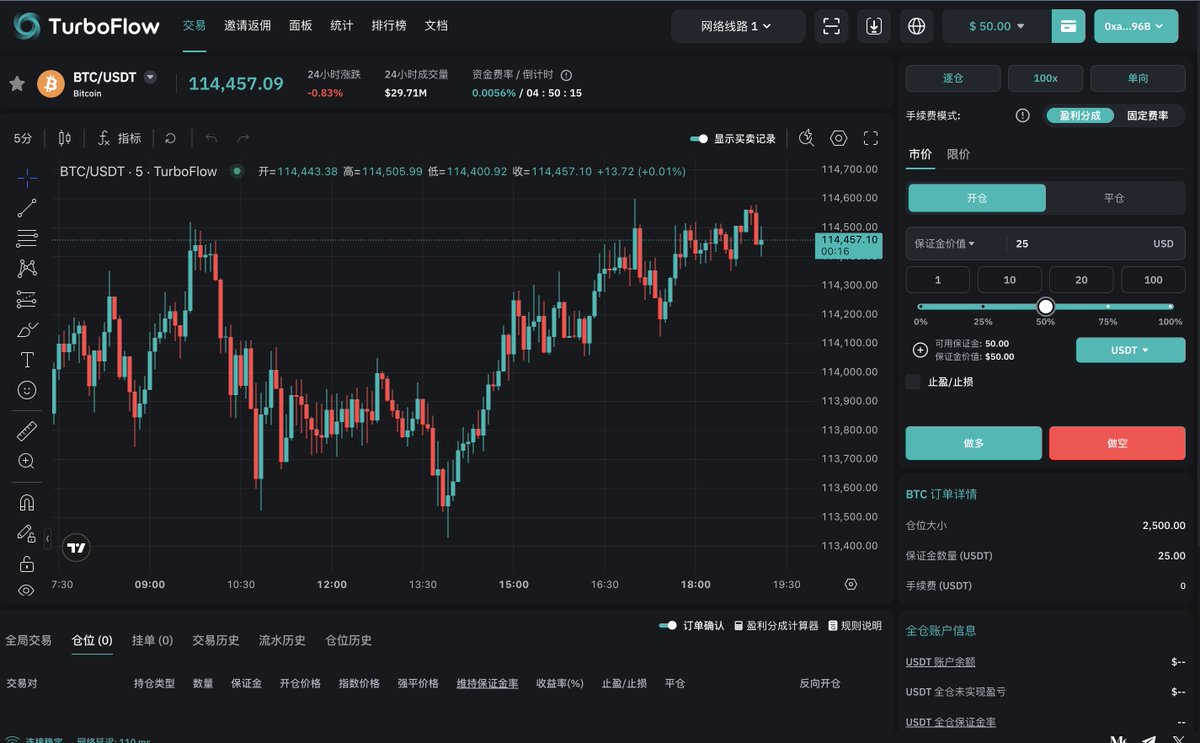Open the ruler measure tool
The height and width of the screenshot is (743, 1200).
point(27,431)
